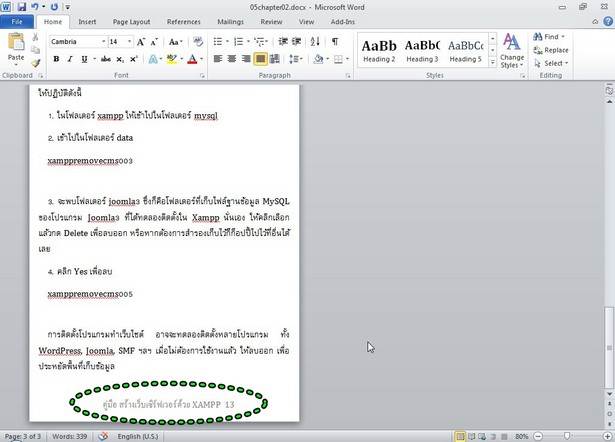Click the zoom slider handle
Screen dimensions: 615x442
pyautogui.click(x=567, y=436)
